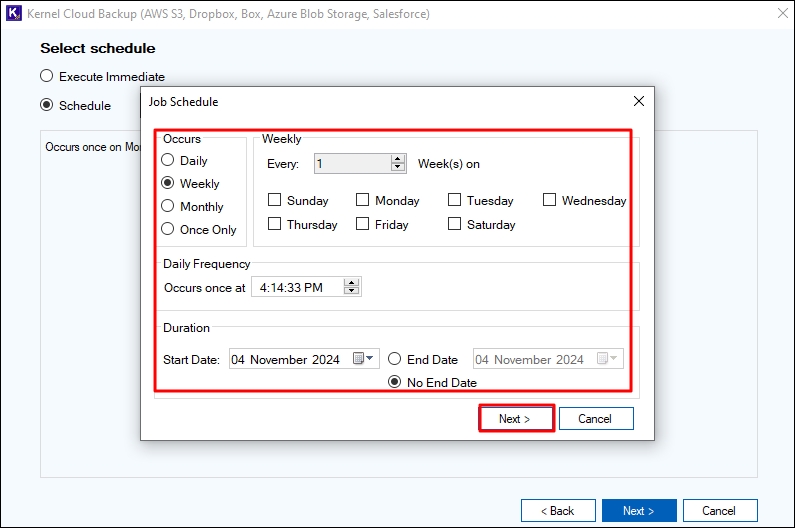Cancel the Job Schedule dialog
The image size is (795, 528).
tap(596, 418)
